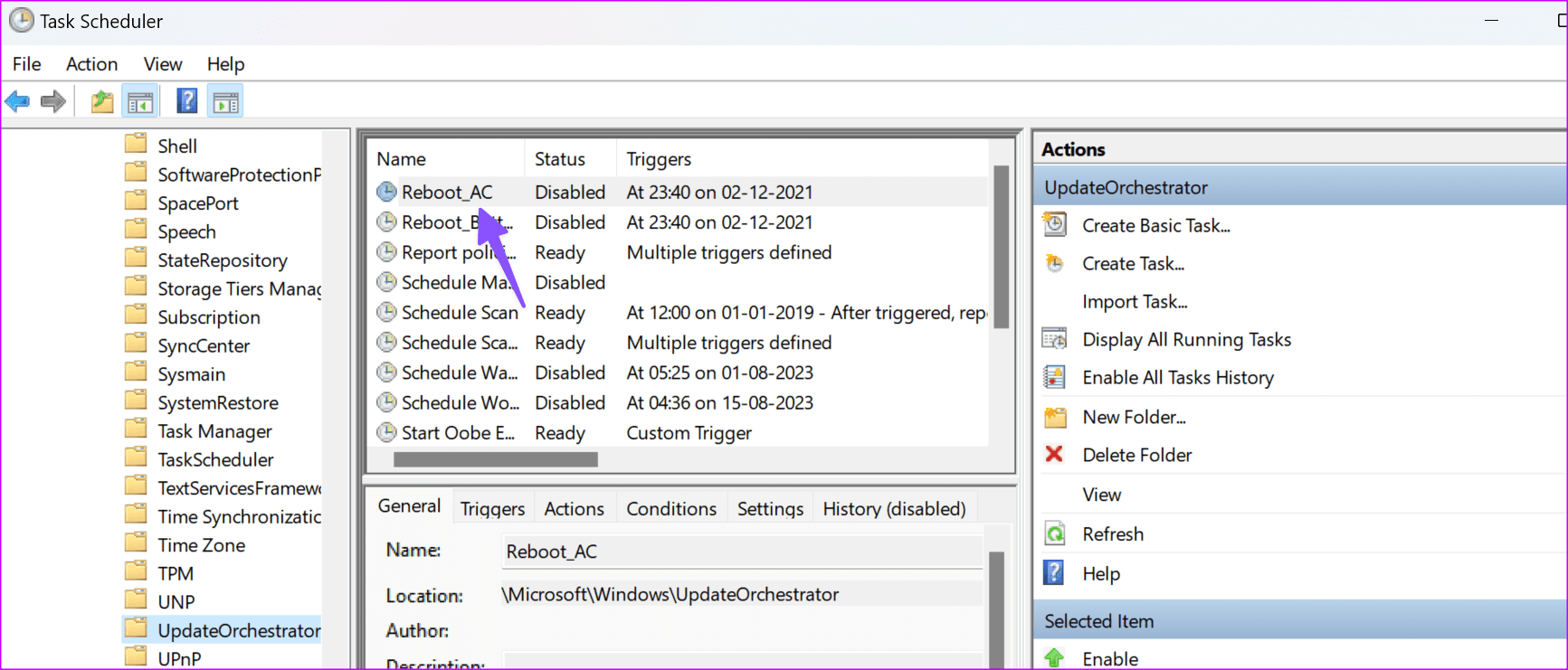The width and height of the screenshot is (1568, 670).
Task: Select the Start Oobe E... task row
Action: tap(679, 432)
